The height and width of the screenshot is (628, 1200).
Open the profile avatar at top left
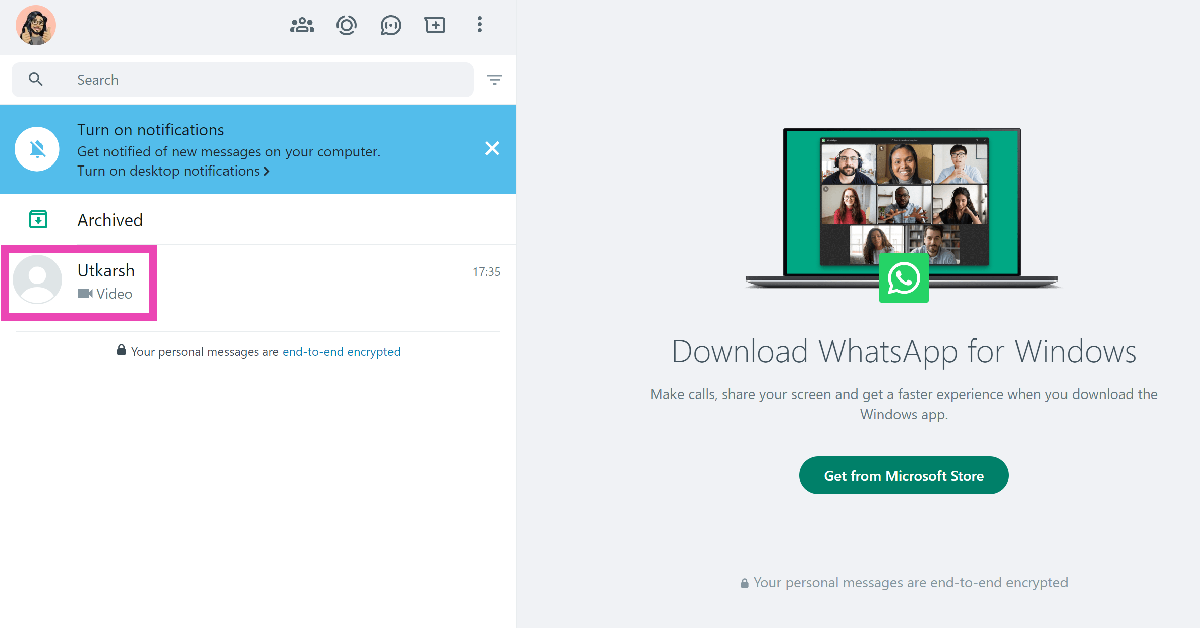pyautogui.click(x=36, y=25)
